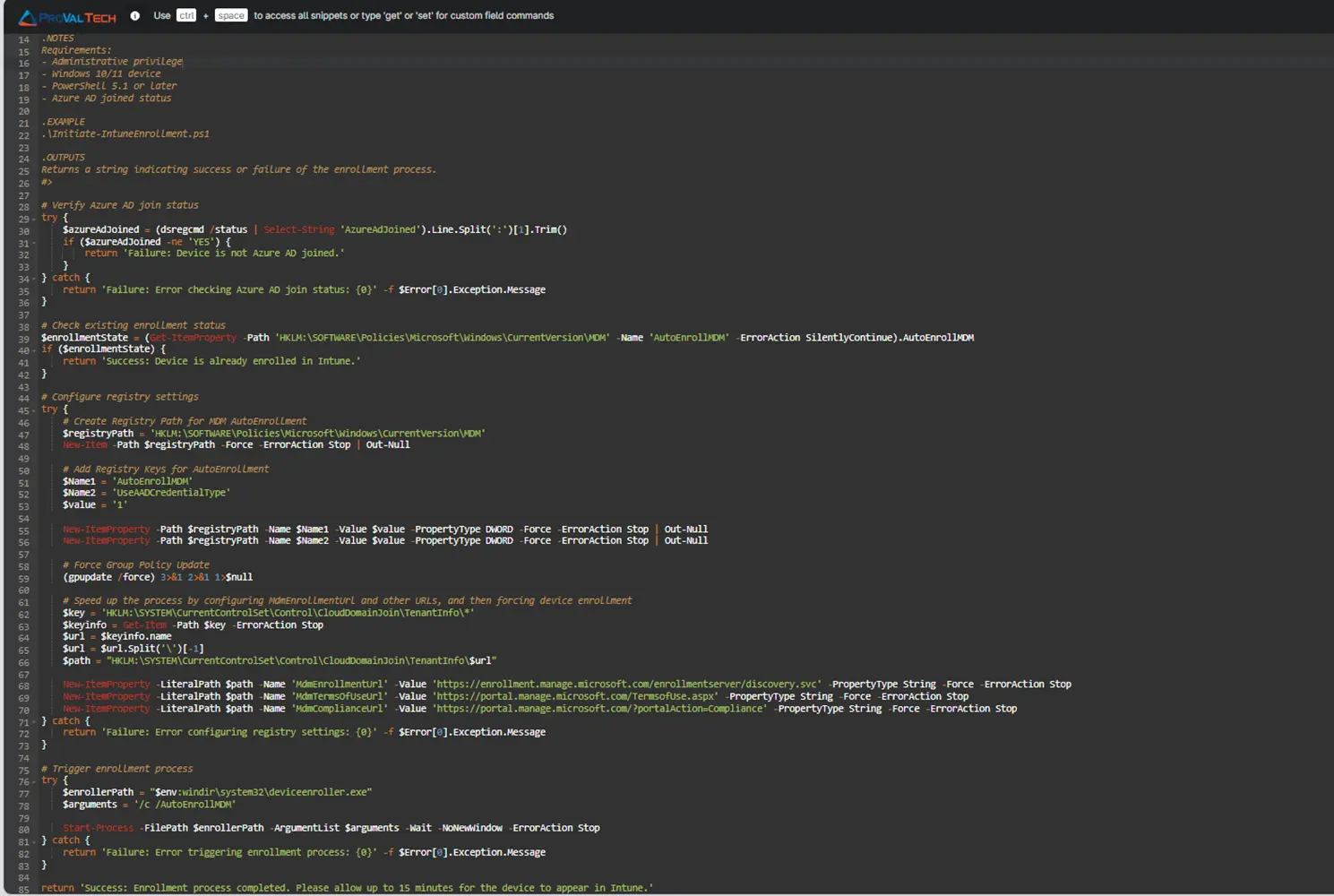Click '# Check existing enrollment status' comment

pos(133,325)
